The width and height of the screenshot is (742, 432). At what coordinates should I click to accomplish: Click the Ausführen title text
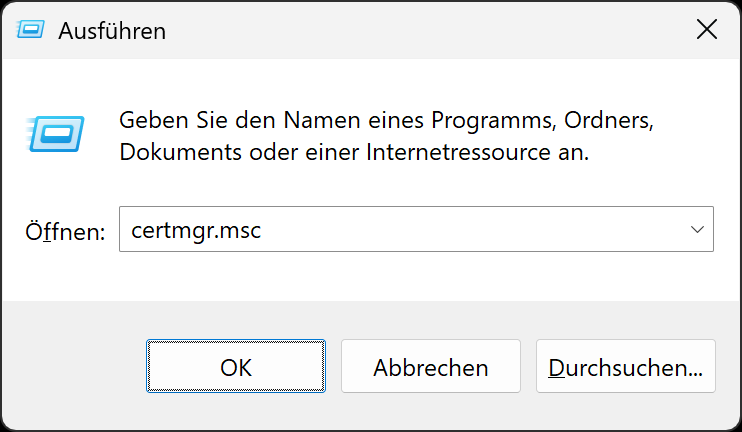click(112, 31)
